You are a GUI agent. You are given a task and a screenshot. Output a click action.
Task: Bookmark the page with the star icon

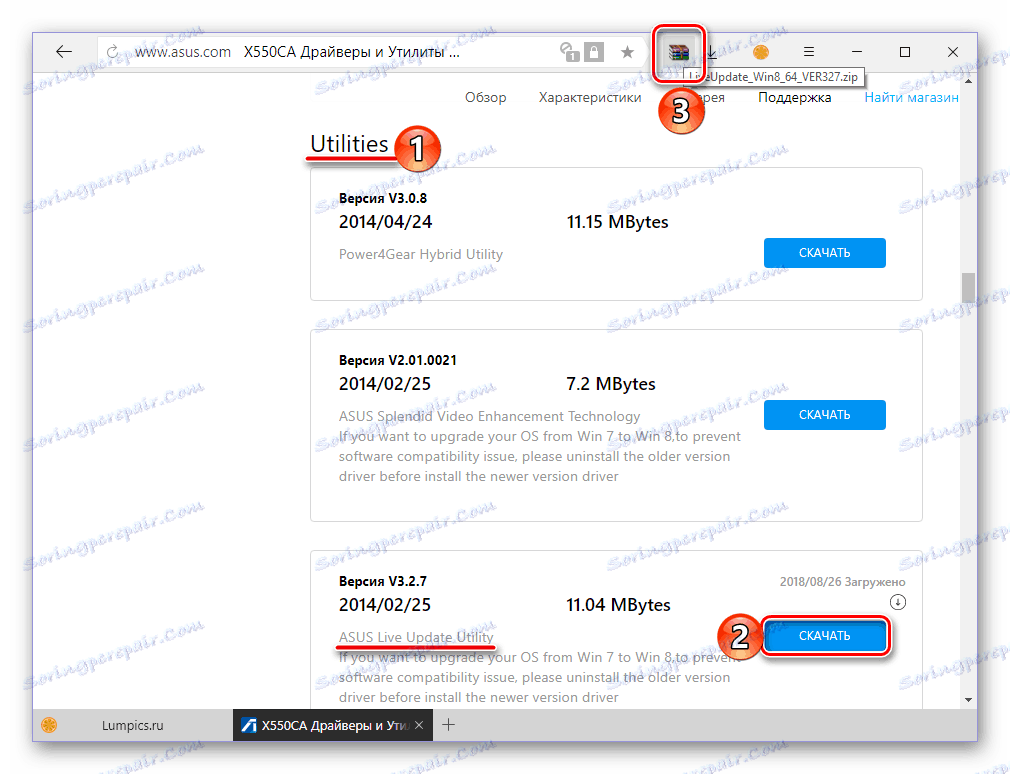tap(627, 52)
